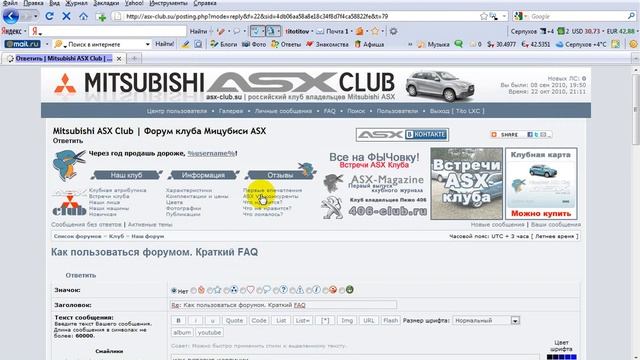Click the Наш клуб navigation button

pos(127,175)
